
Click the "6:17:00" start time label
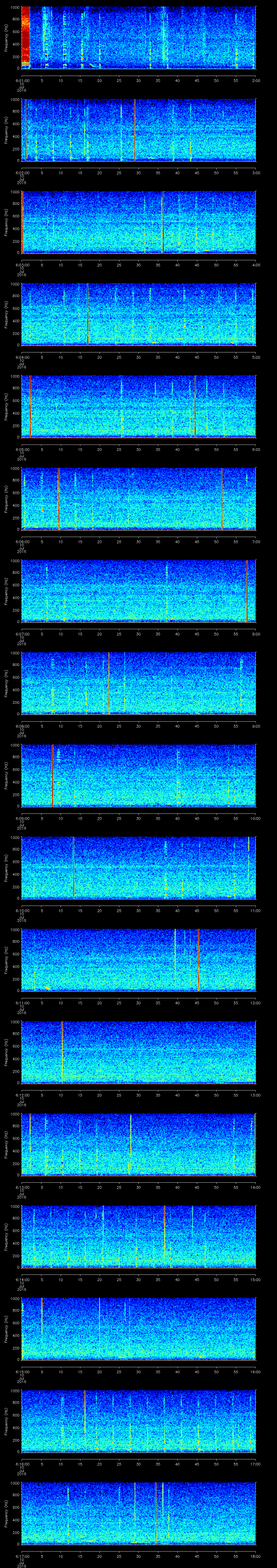(22, 1556)
